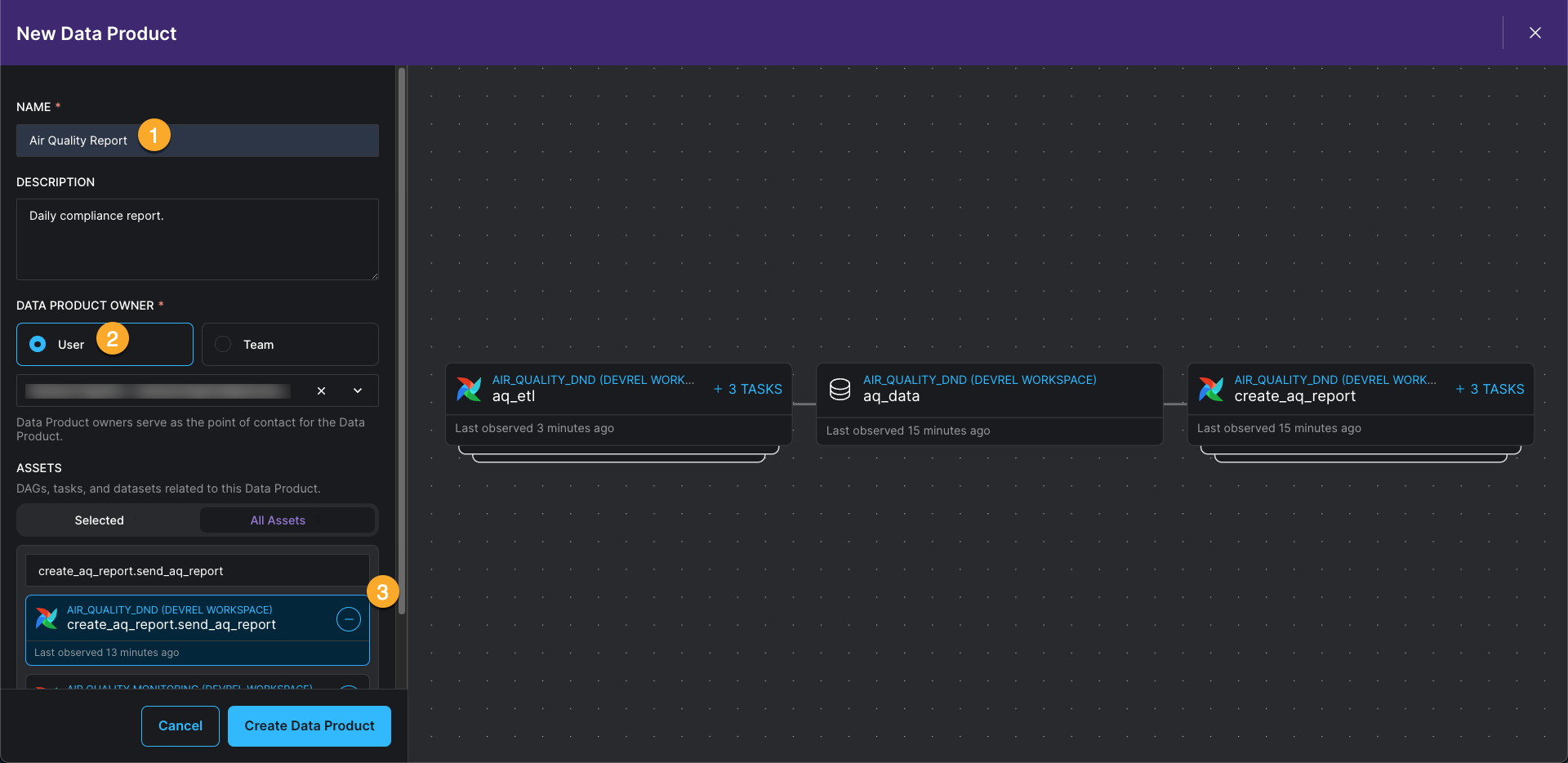1568x763 pixels.
Task: Switch to the All Assets tab
Action: point(278,520)
